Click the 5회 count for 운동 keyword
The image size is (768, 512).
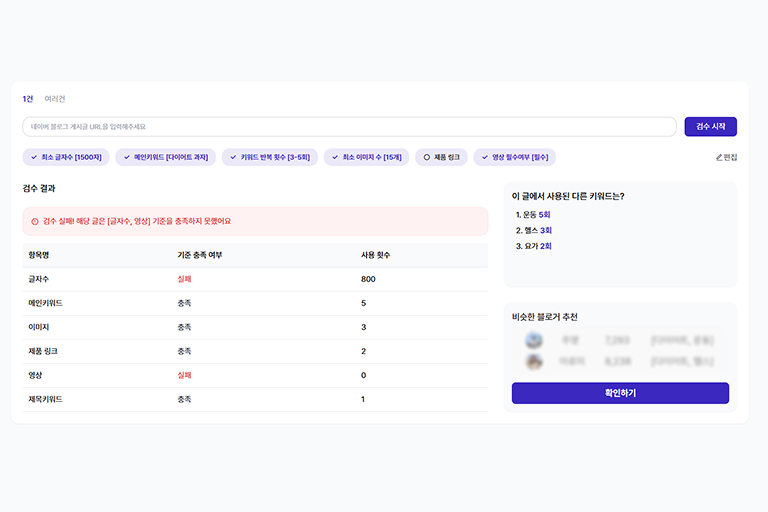[544, 215]
